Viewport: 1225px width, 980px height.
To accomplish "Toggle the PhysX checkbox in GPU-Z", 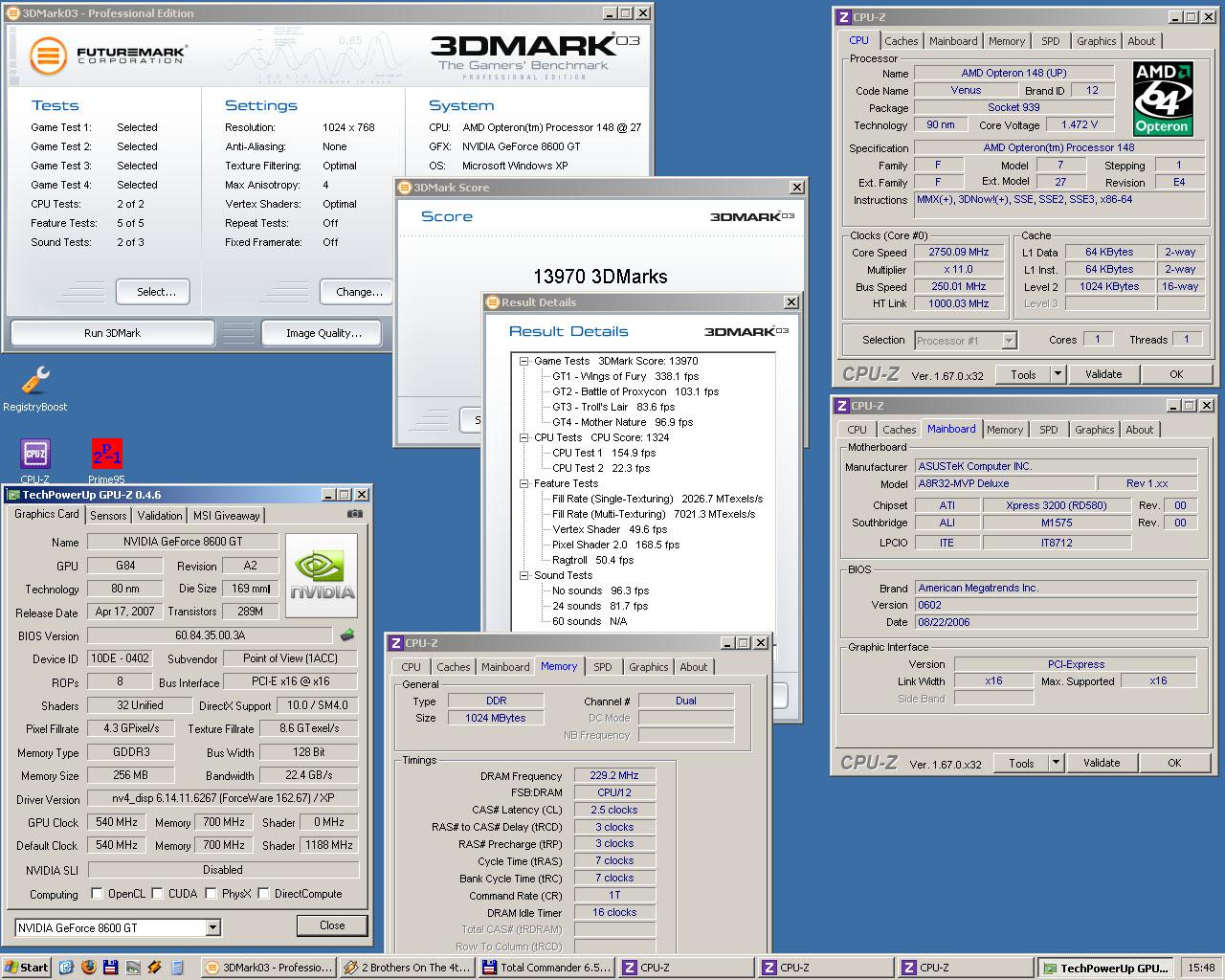I will pos(211,894).
